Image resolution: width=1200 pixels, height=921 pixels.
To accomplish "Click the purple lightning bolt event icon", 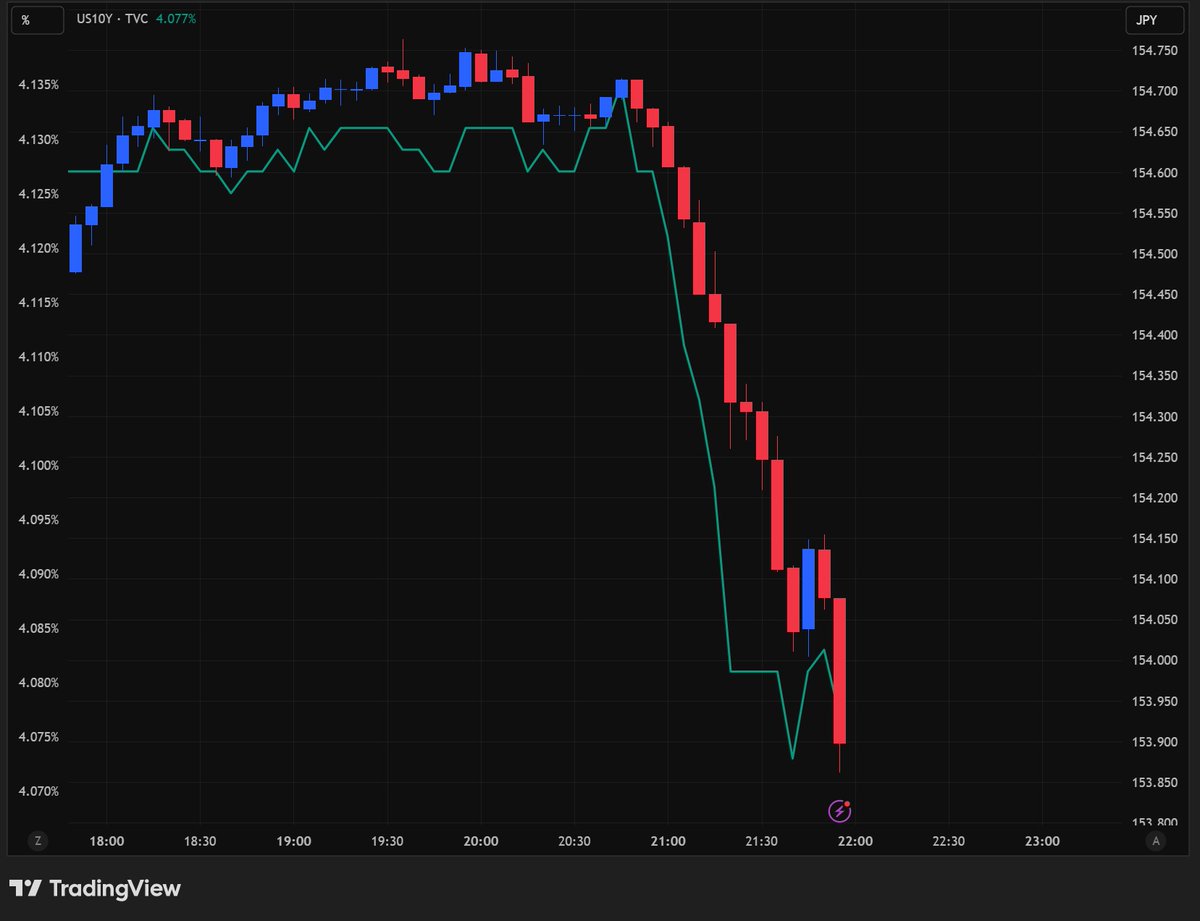I will 839,811.
